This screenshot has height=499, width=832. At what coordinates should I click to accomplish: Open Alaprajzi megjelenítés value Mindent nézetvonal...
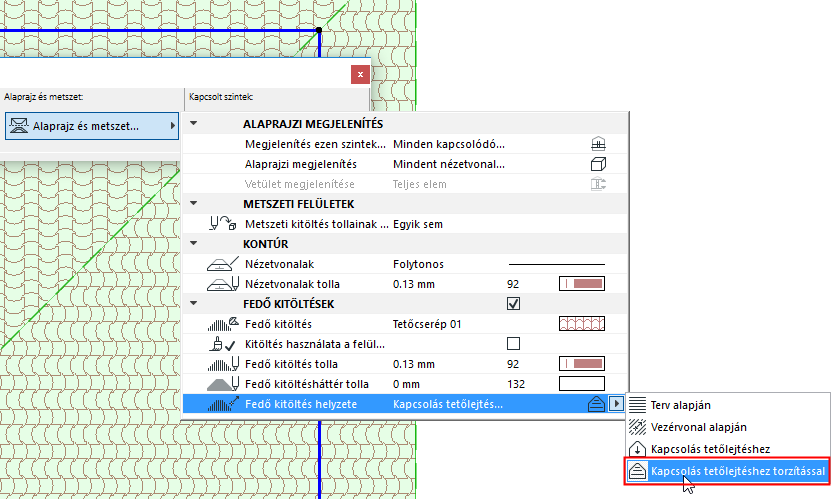(448, 165)
